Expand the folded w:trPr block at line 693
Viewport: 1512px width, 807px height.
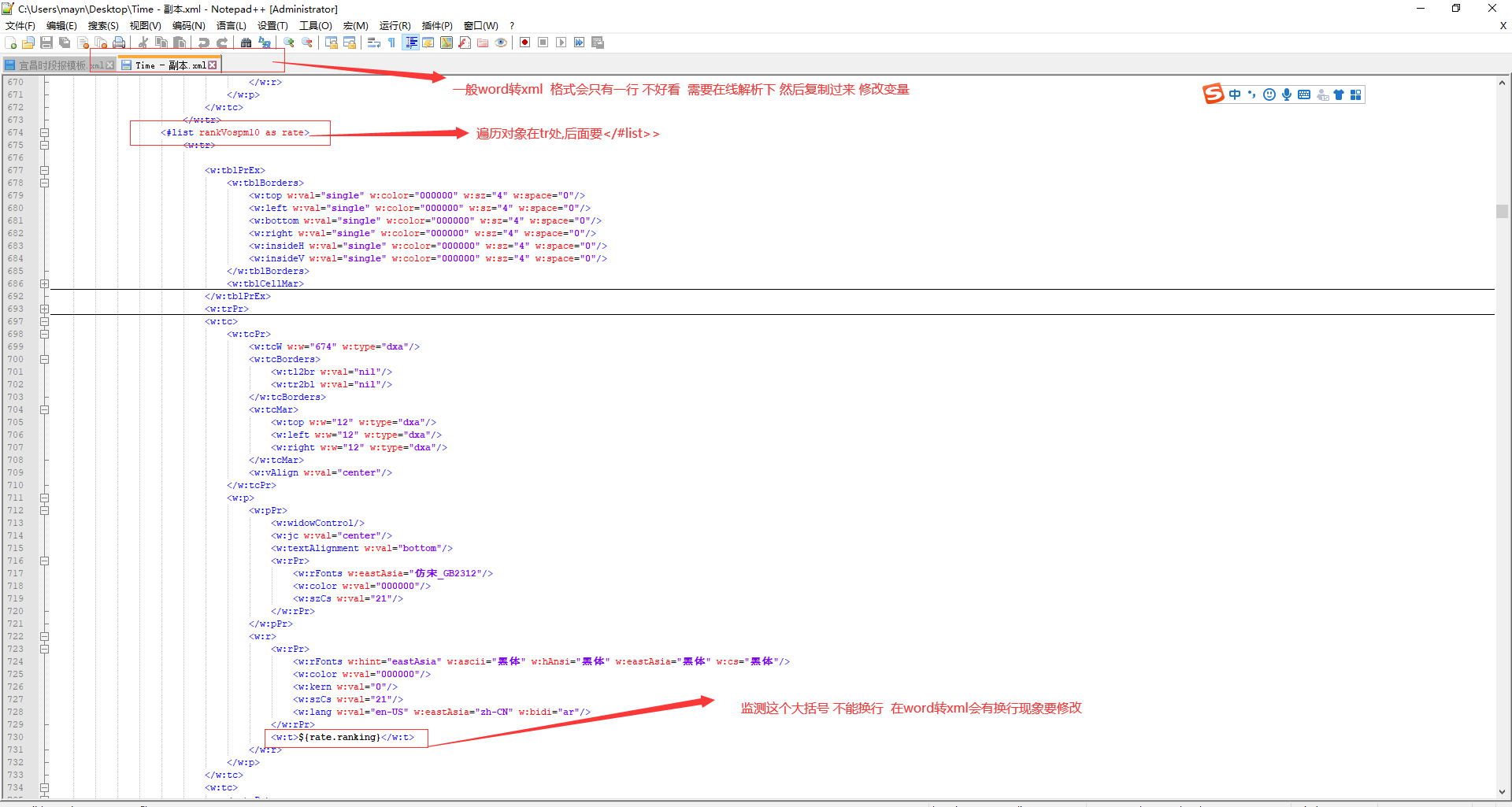click(x=44, y=309)
